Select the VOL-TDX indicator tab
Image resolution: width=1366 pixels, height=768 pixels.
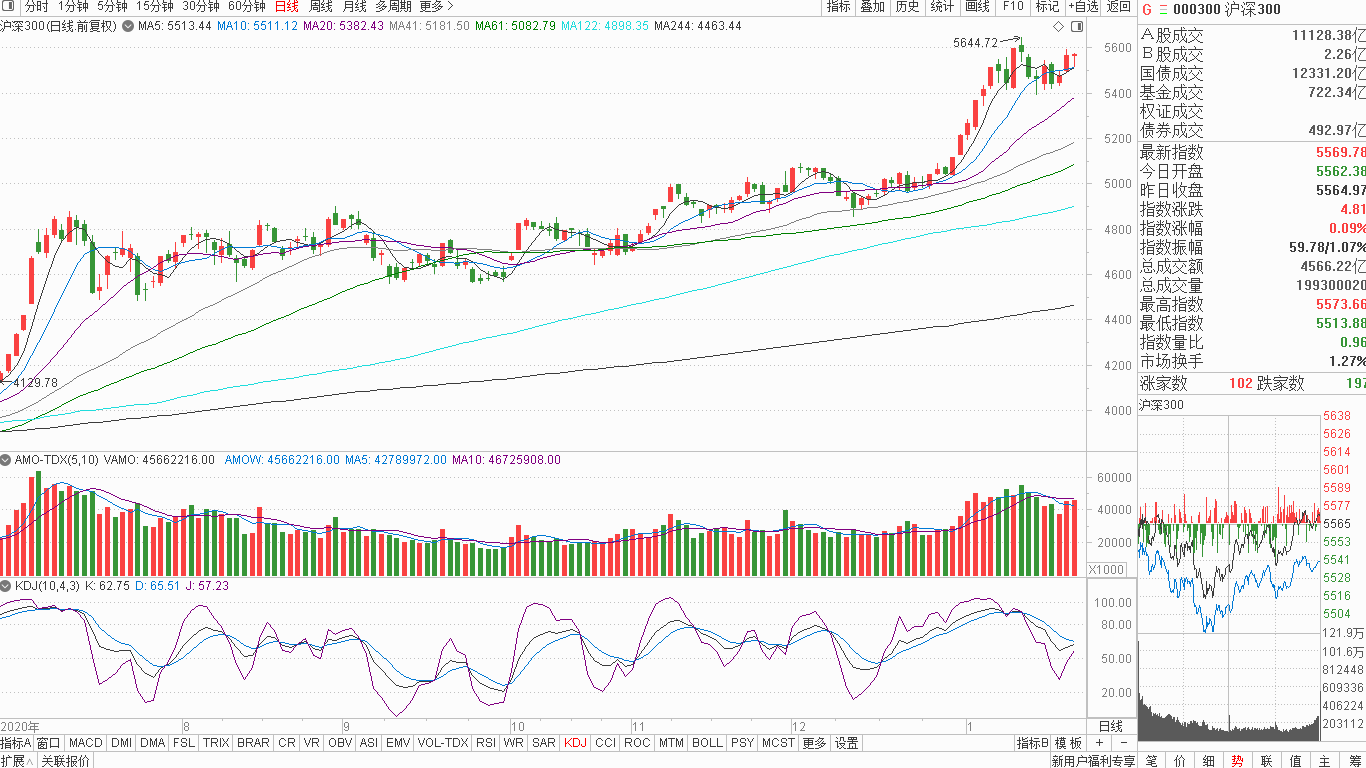(442, 743)
